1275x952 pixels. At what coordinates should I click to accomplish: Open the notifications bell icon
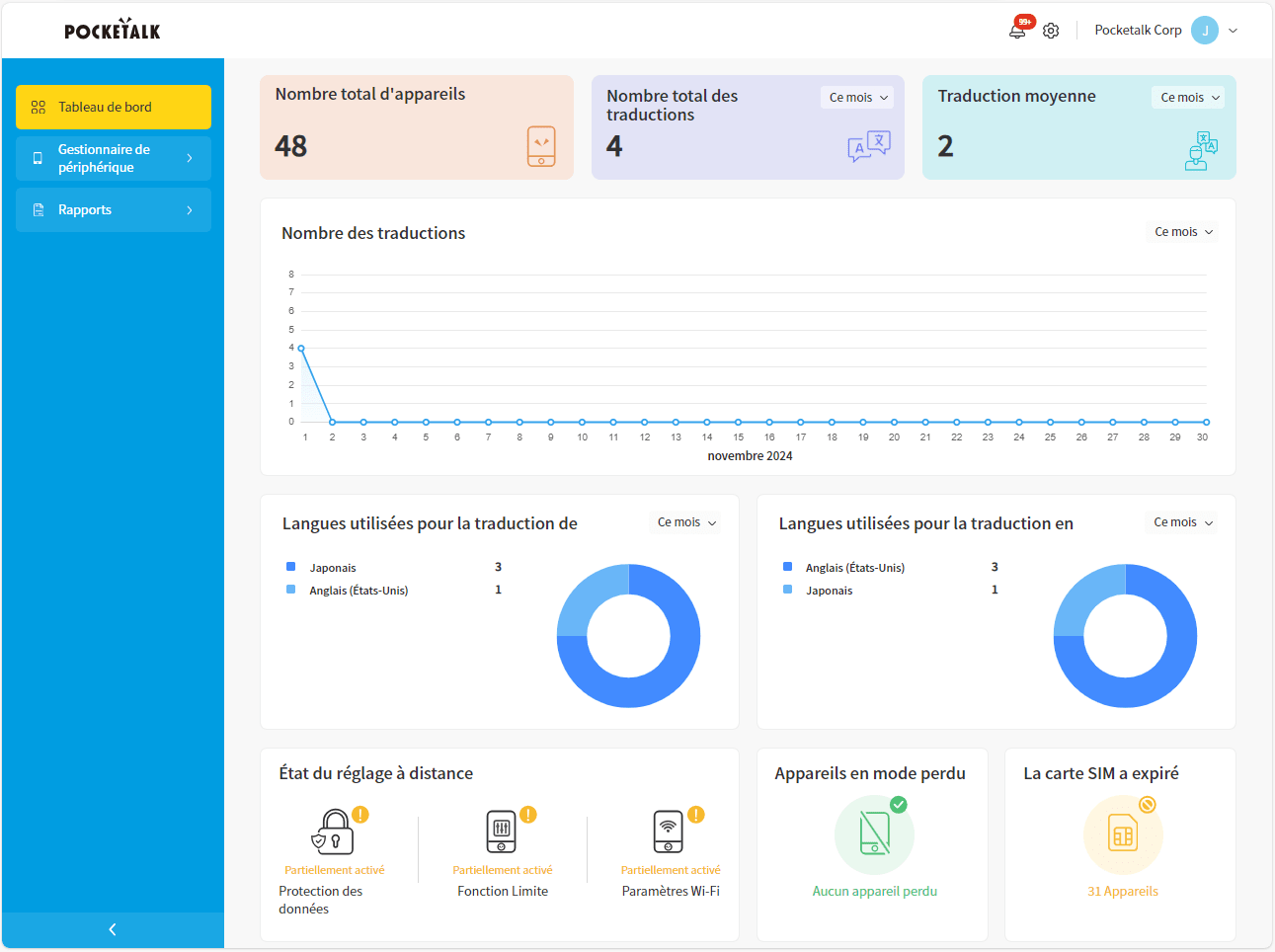pos(1016,31)
